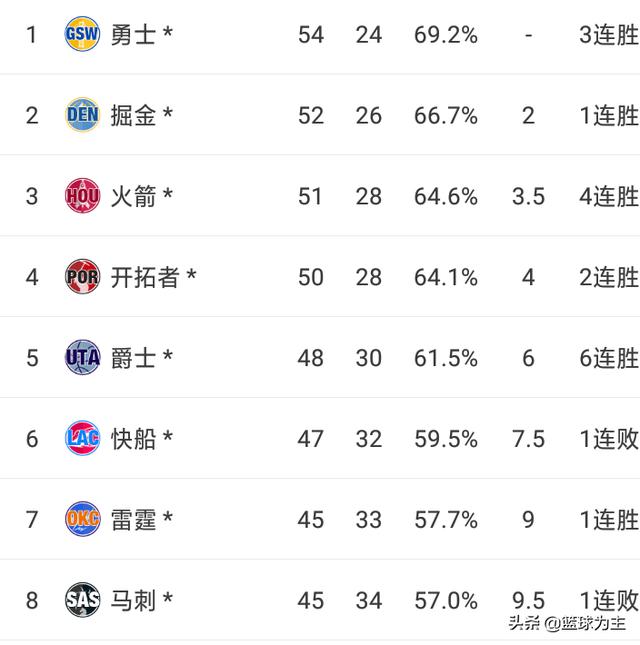Click the DEN Nuggets team logo

pyautogui.click(x=82, y=115)
